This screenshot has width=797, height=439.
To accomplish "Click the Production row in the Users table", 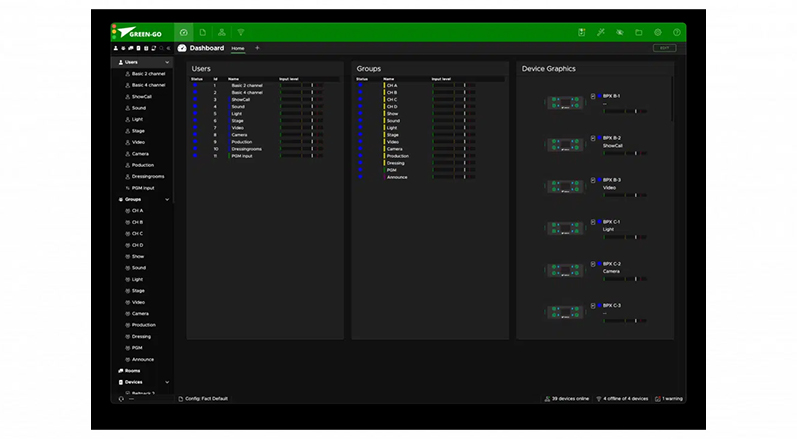I will point(265,142).
